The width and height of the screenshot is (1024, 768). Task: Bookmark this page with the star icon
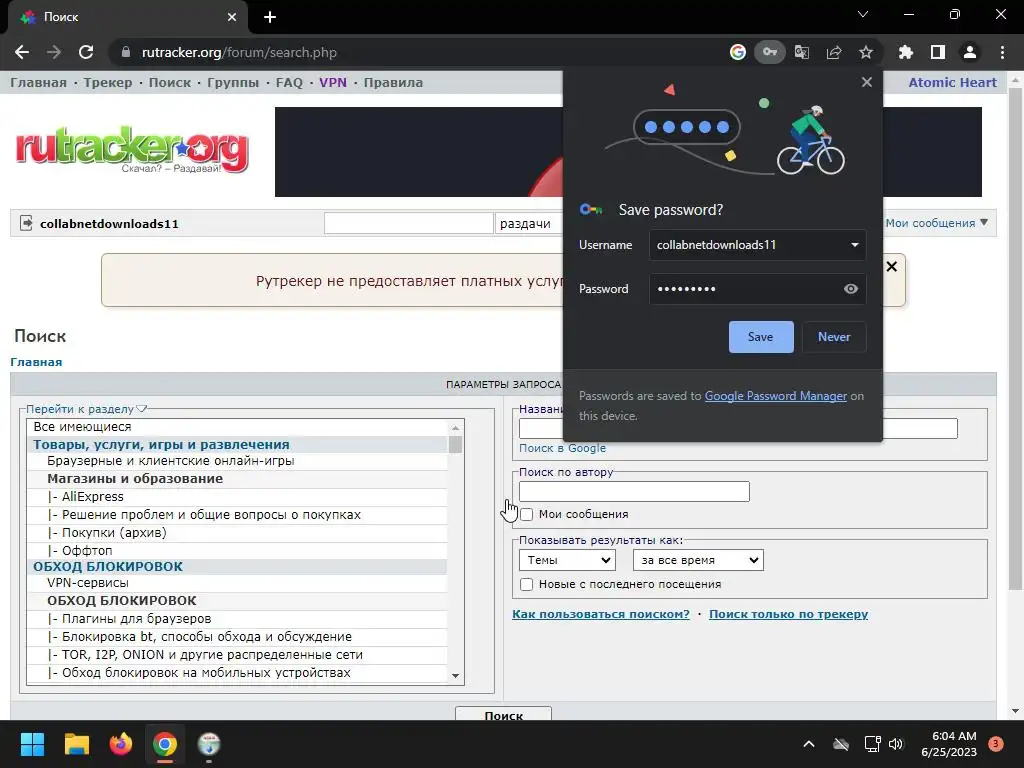866,52
